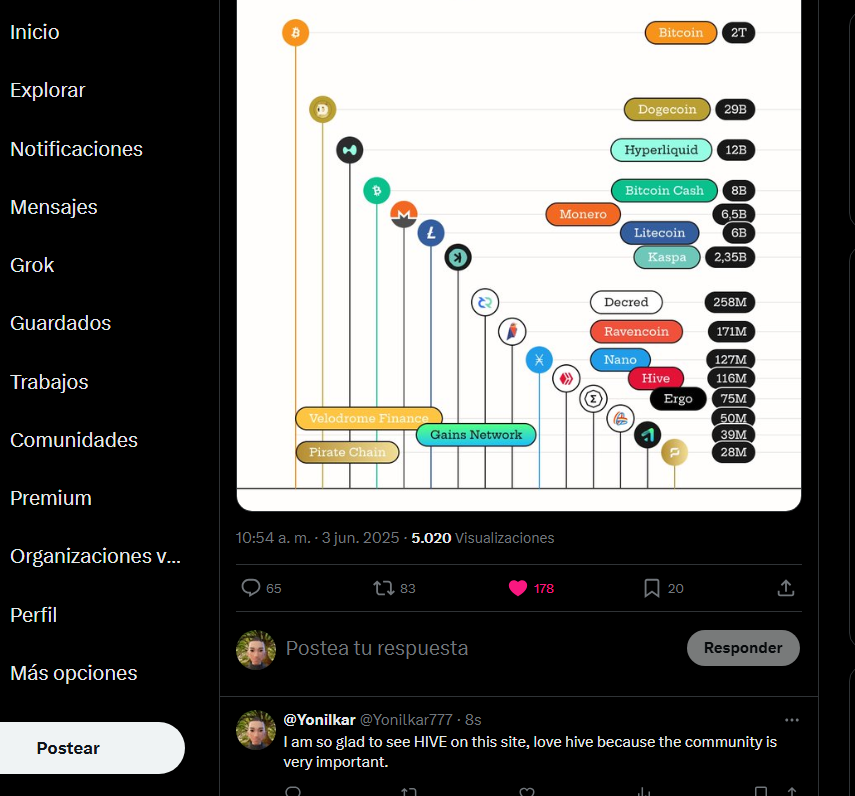855x796 pixels.
Task: Open Notificaciones from the sidebar
Action: (76, 149)
